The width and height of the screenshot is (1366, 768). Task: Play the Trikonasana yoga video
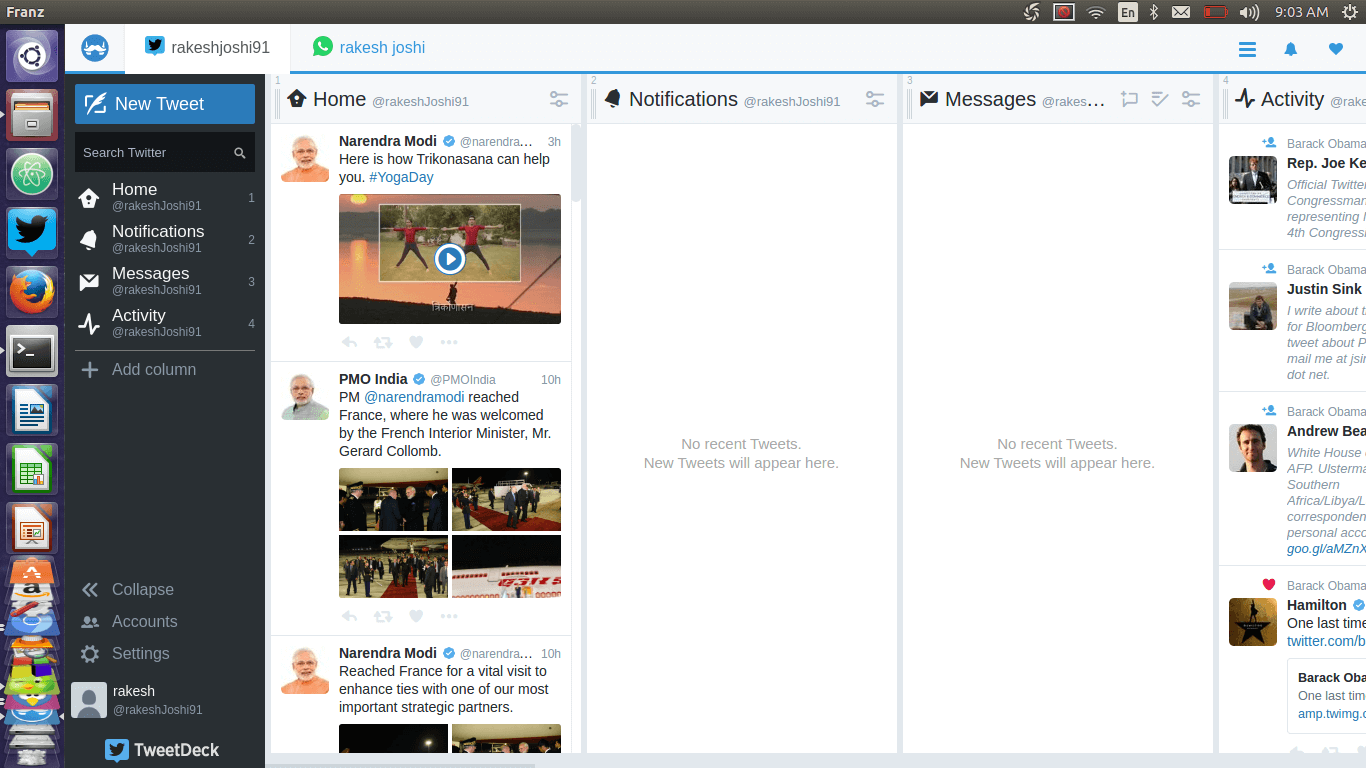point(450,259)
